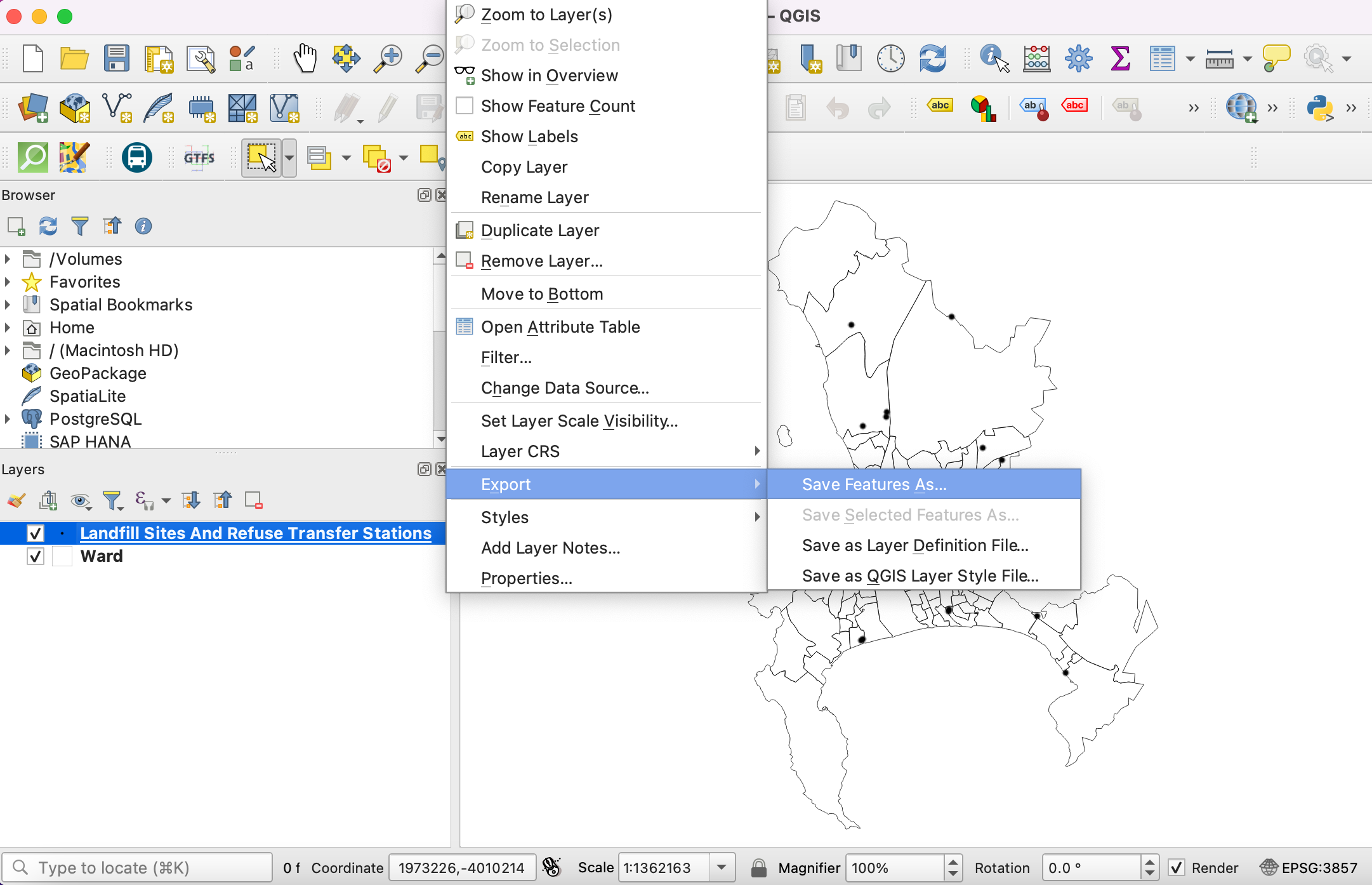Toggle visibility of Landfill Sites layer
This screenshot has height=885, width=1372.
[35, 533]
